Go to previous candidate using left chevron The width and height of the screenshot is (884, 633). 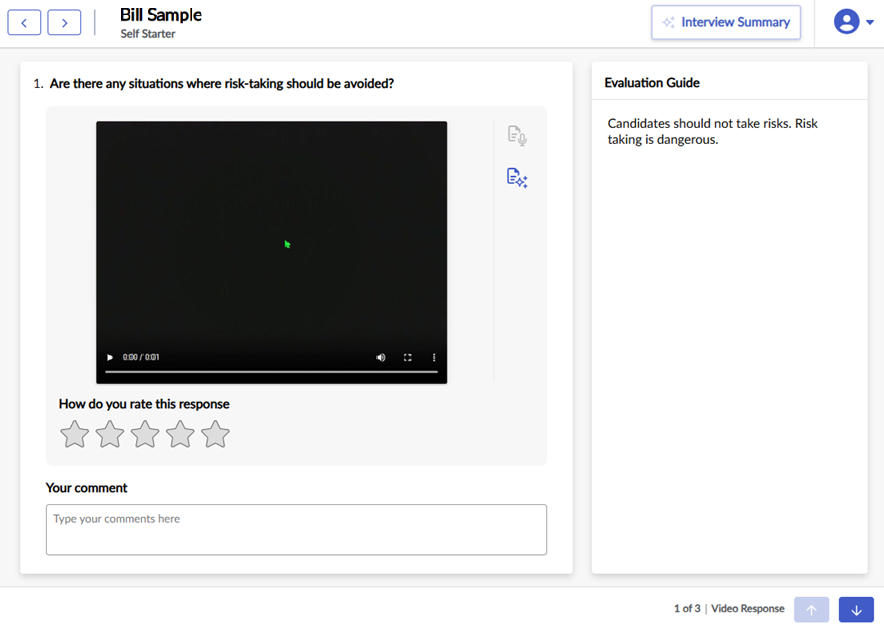(x=24, y=23)
